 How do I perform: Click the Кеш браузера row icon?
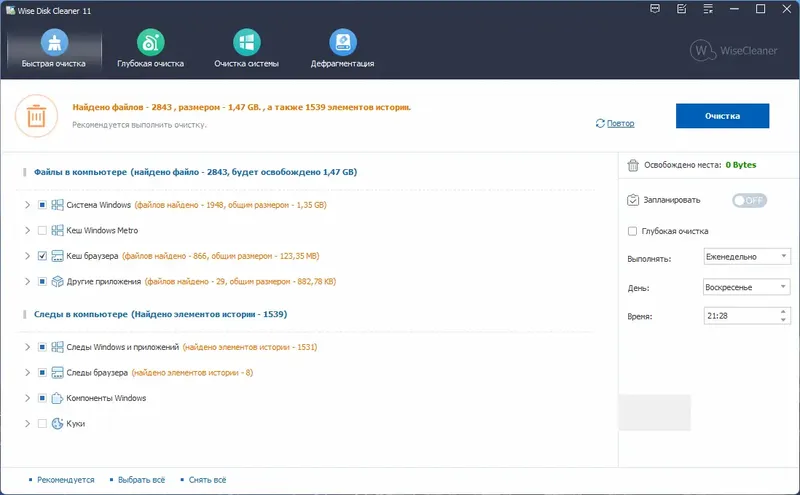coord(58,256)
